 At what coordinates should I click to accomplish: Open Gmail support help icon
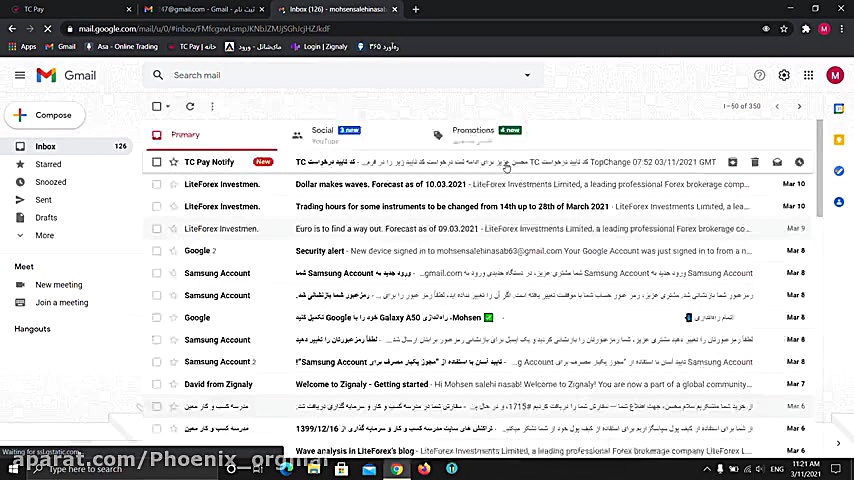(x=759, y=75)
